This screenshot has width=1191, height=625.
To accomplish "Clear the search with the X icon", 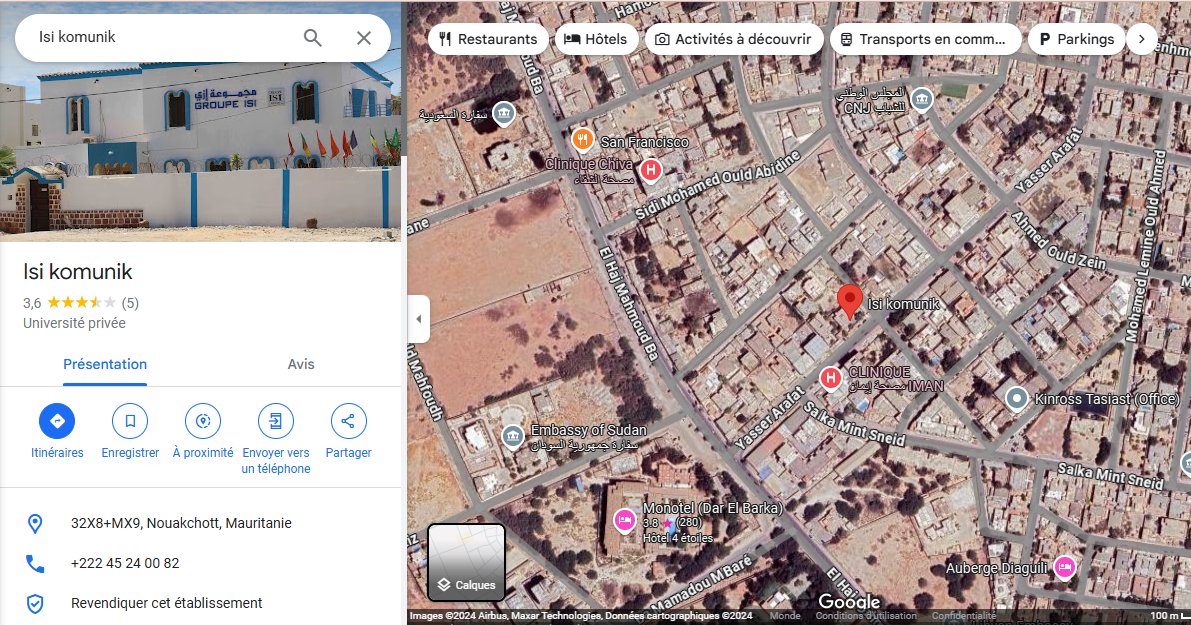I will 364,38.
